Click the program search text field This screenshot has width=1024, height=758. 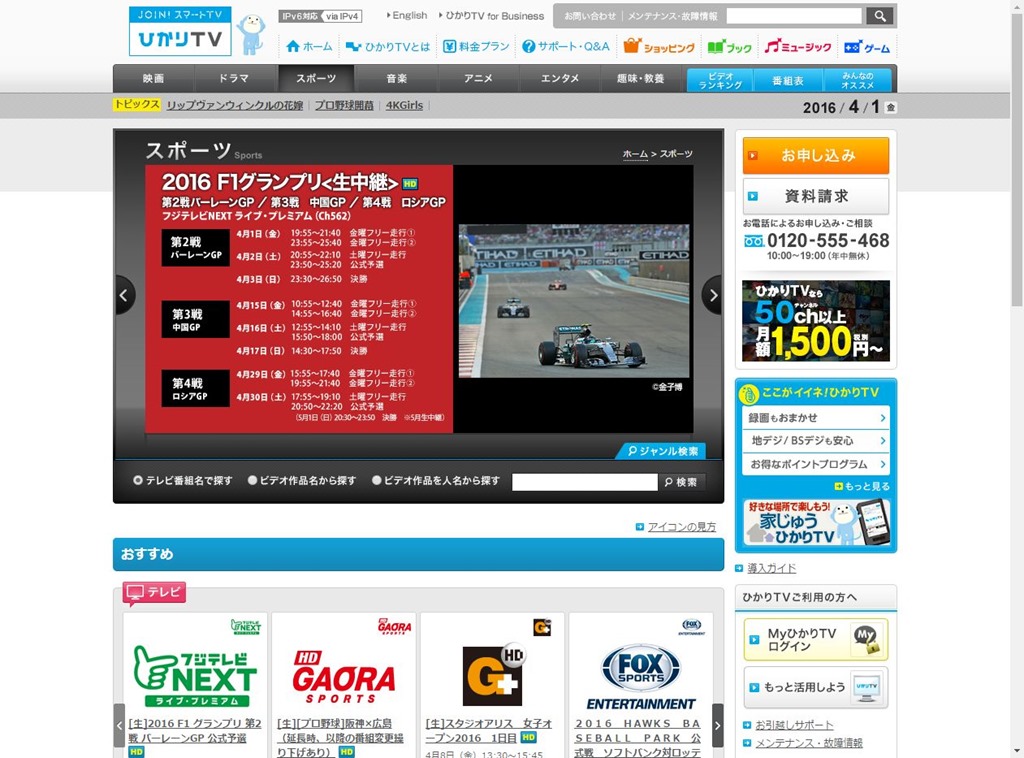pyautogui.click(x=584, y=482)
